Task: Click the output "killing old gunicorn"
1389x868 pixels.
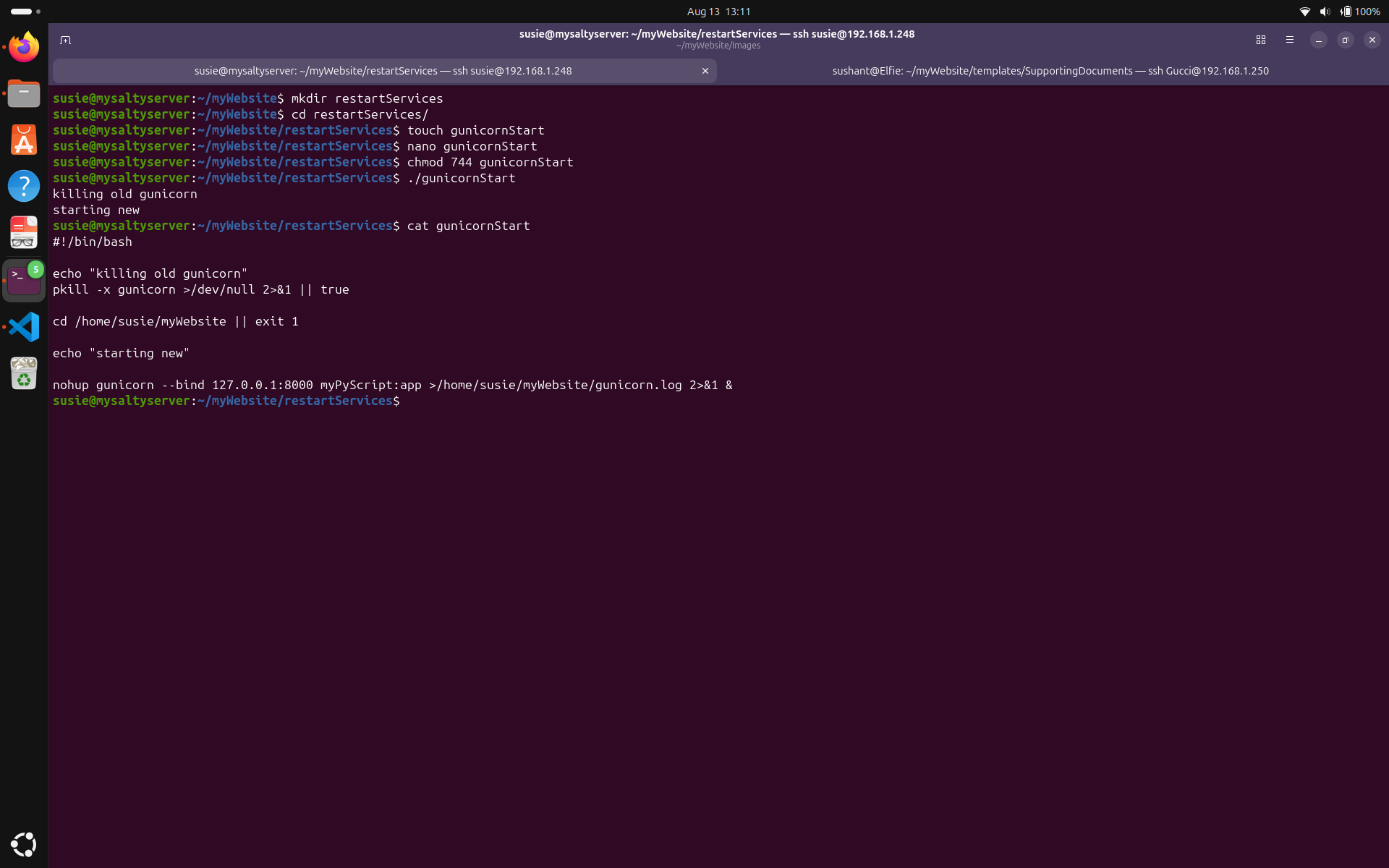Action: [125, 195]
